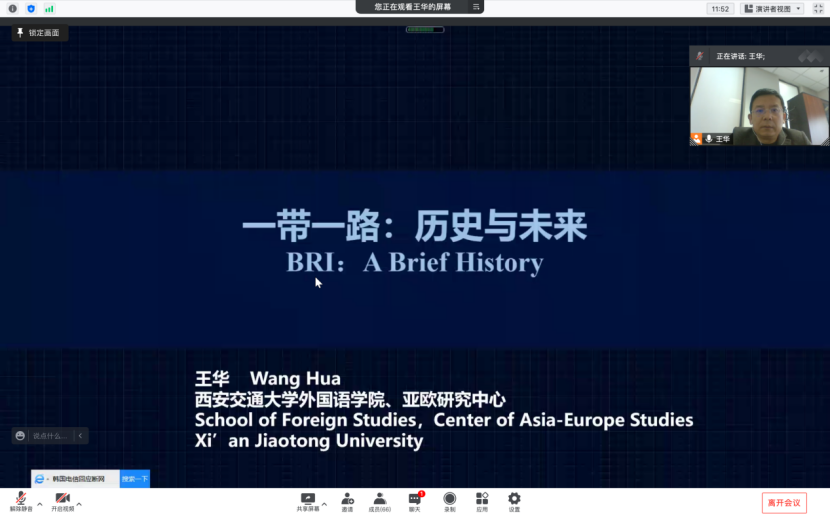Click the orange host avatar icon on video
830x519 pixels.
tap(696, 139)
